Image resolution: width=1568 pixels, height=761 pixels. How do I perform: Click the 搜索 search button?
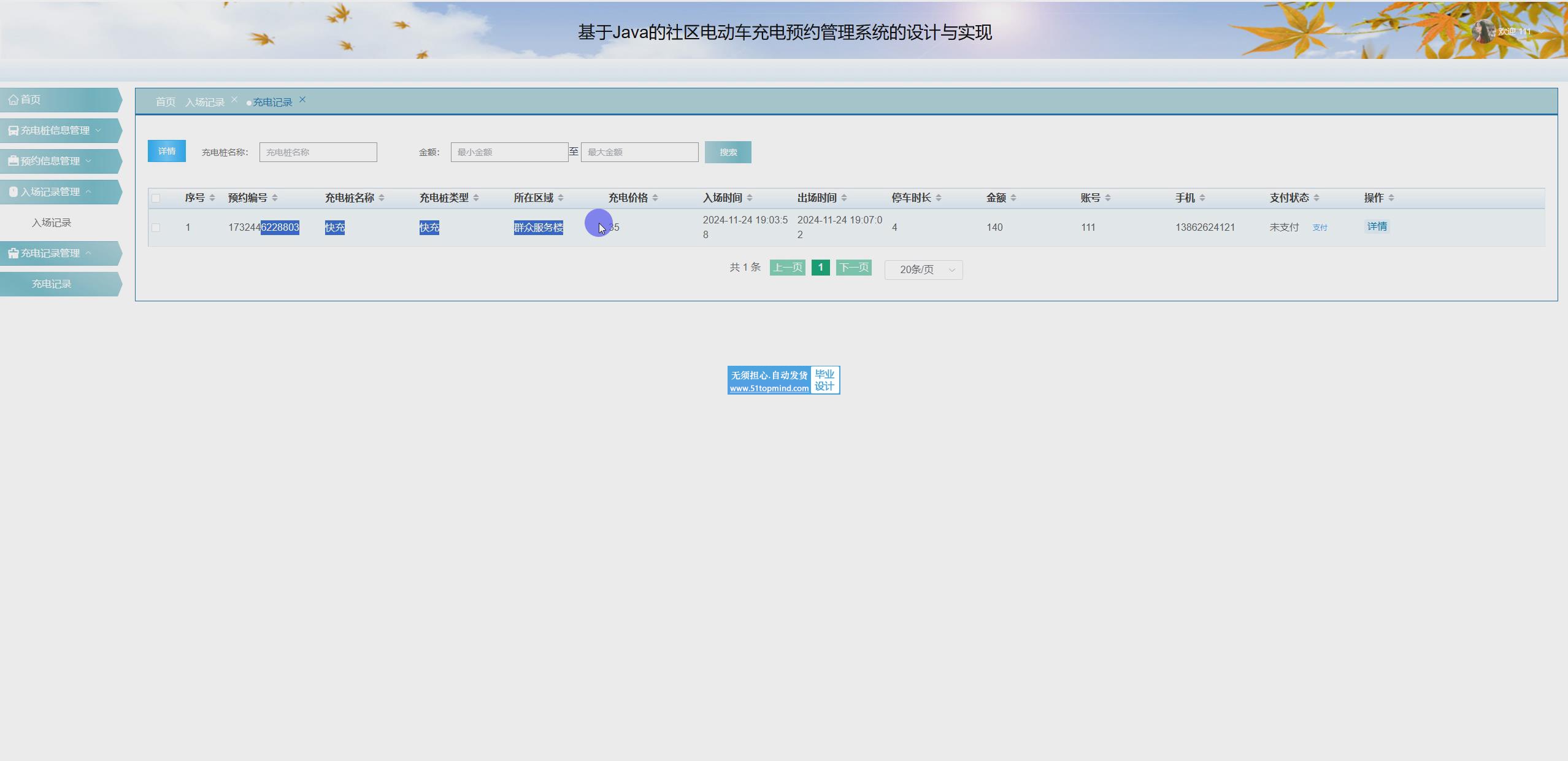click(728, 152)
